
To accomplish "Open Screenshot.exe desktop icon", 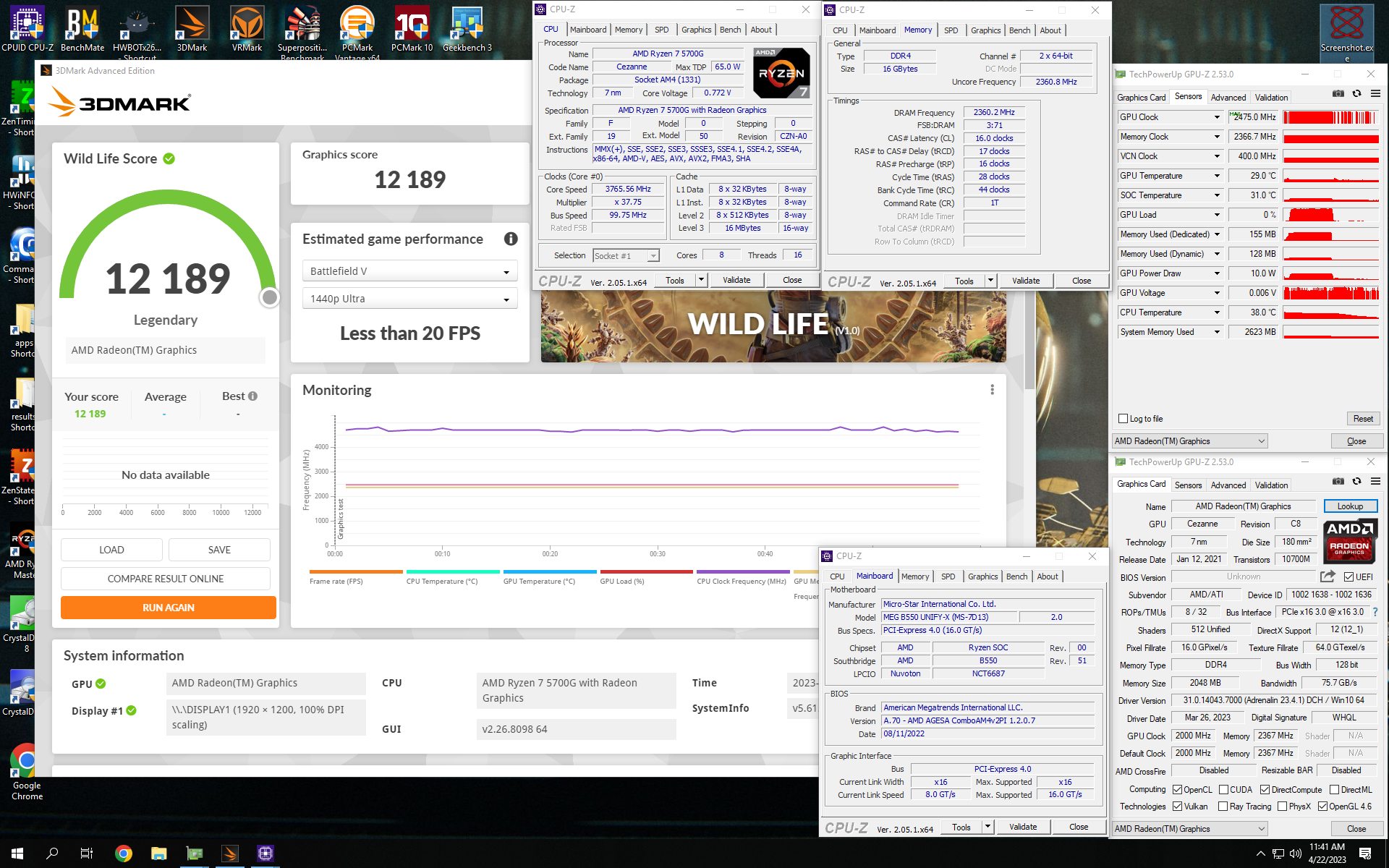I will click(x=1347, y=33).
